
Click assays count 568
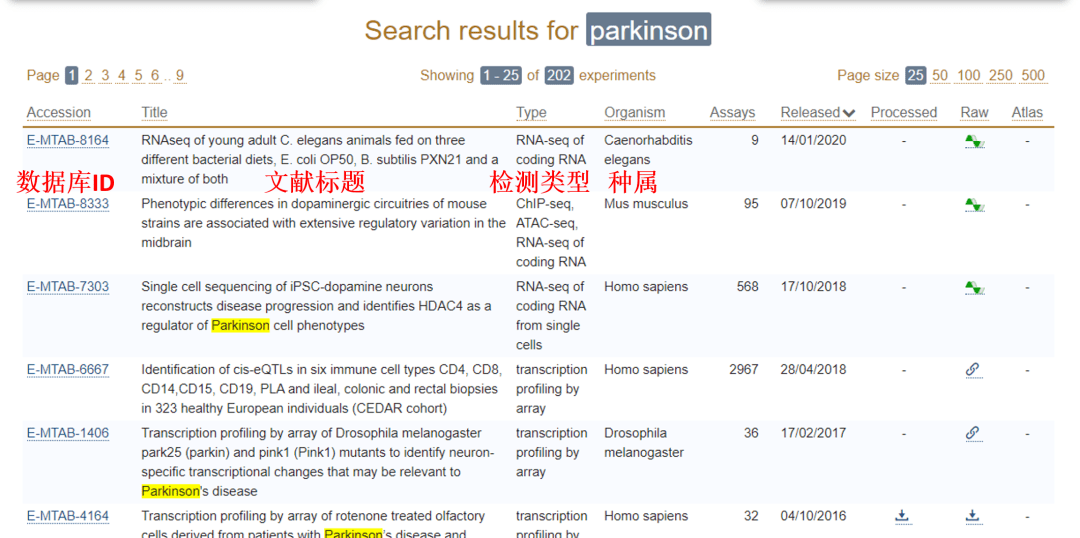747,287
